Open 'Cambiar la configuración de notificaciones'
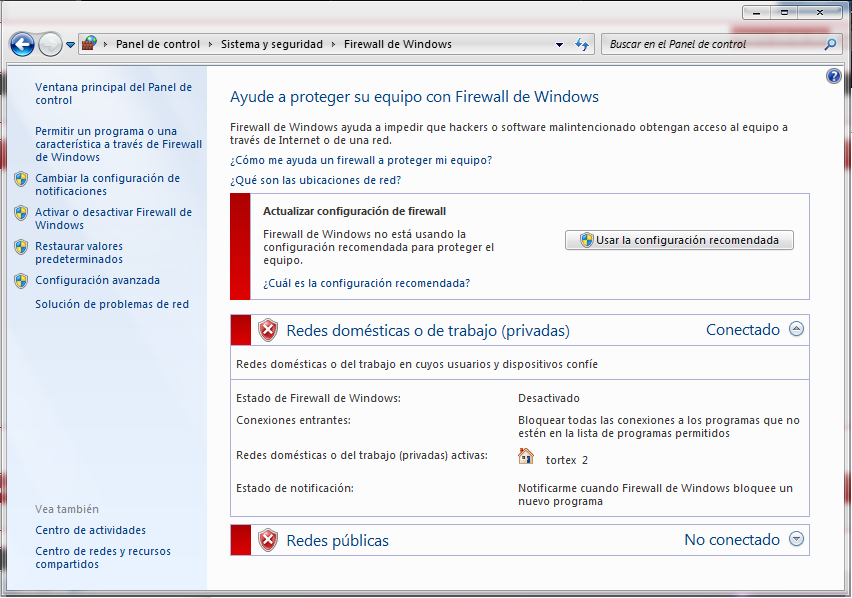 click(108, 185)
